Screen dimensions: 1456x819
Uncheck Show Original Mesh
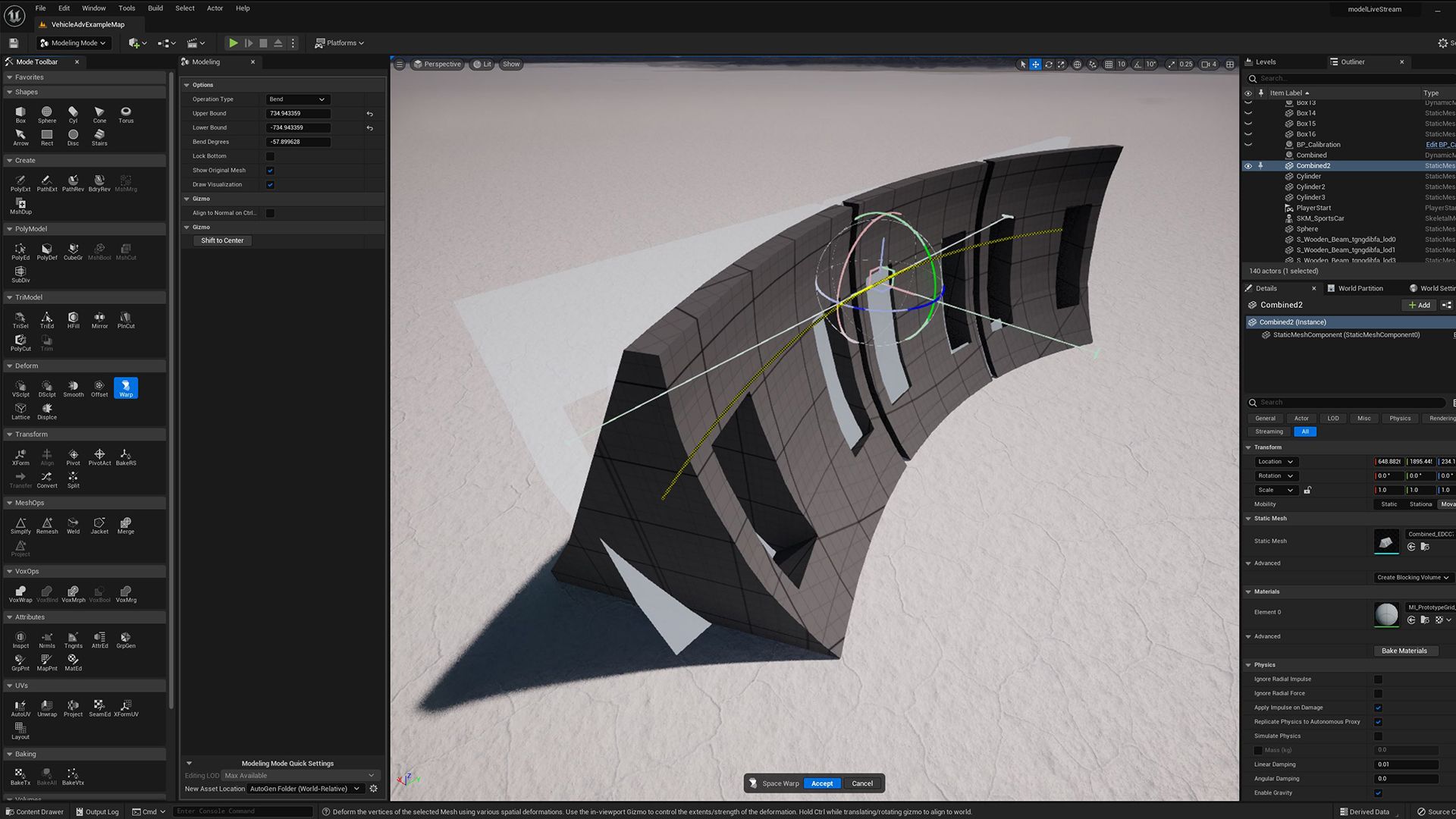click(270, 171)
